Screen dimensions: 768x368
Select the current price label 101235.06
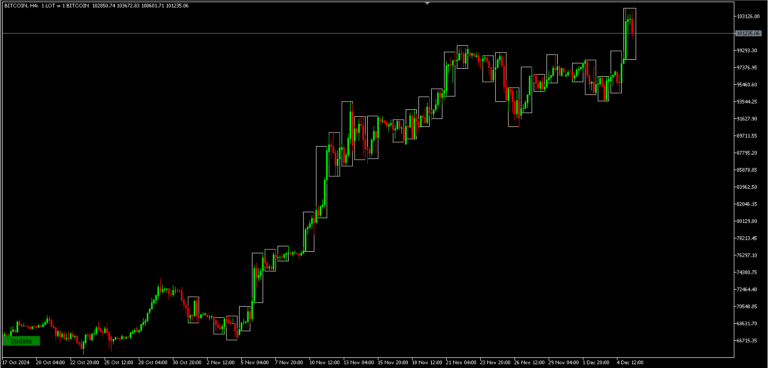click(x=749, y=33)
